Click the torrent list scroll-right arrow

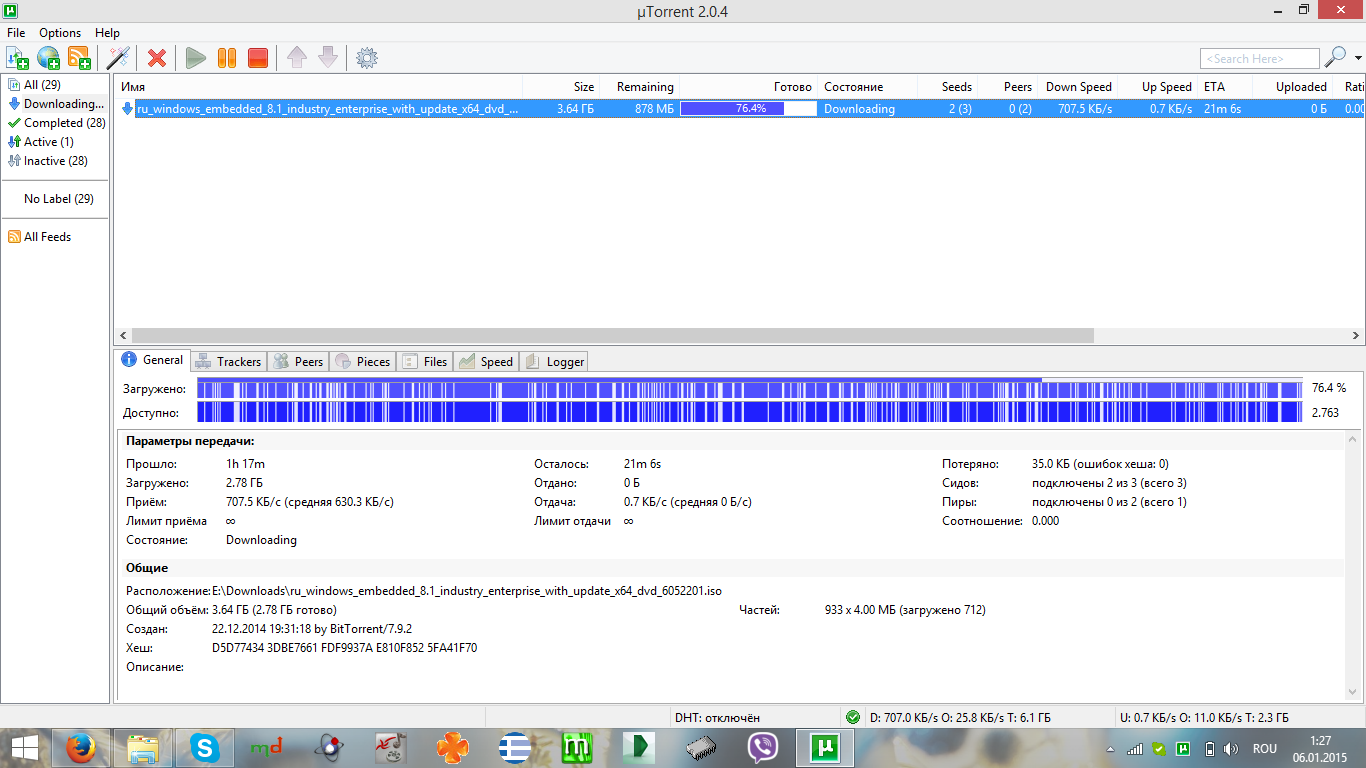(x=1356, y=336)
